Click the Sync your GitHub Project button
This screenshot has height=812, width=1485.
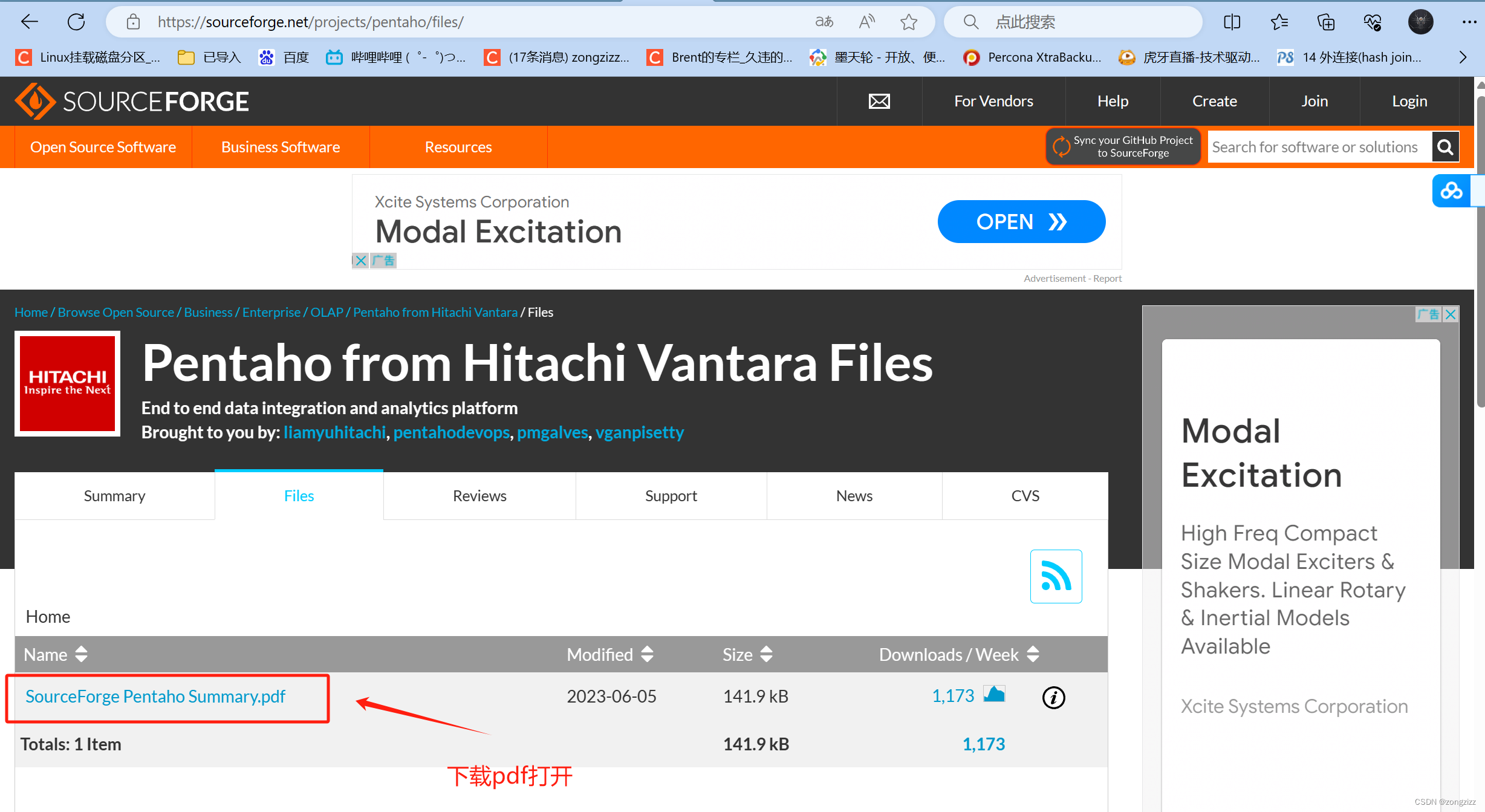(x=1123, y=147)
